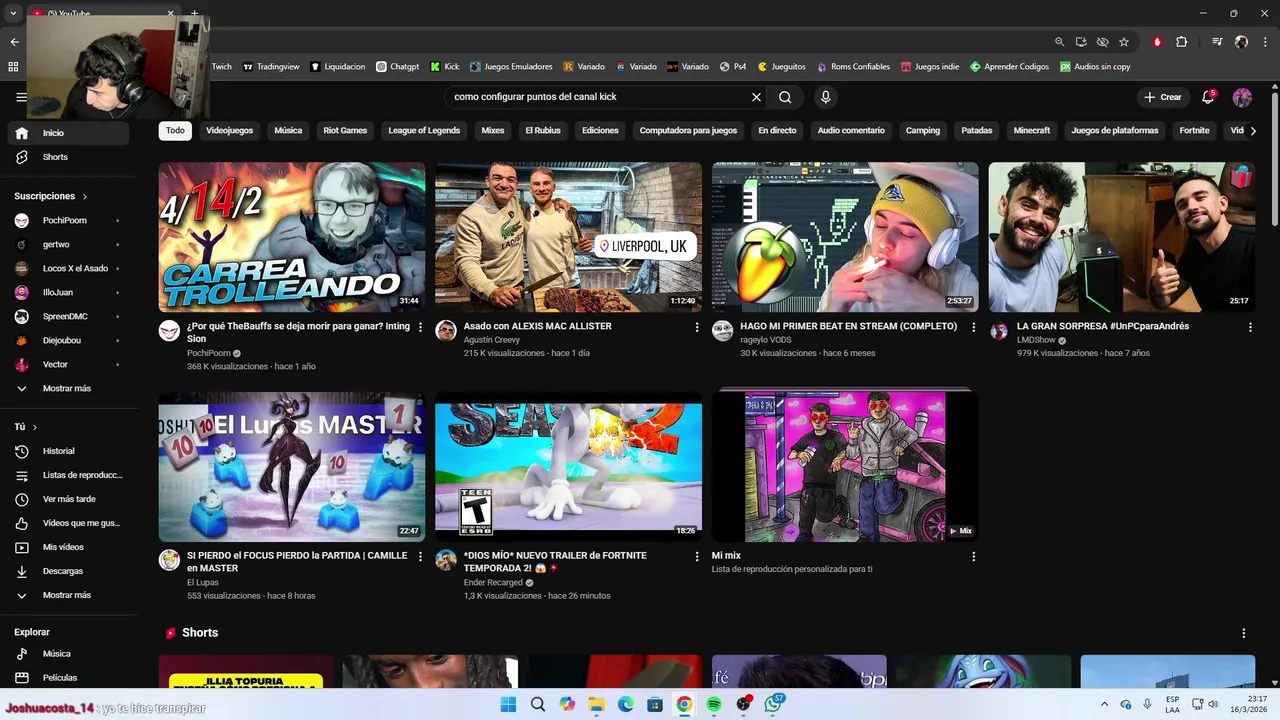This screenshot has height=720, width=1280.
Task: Open Listas de reproducción
Action: tap(68, 475)
